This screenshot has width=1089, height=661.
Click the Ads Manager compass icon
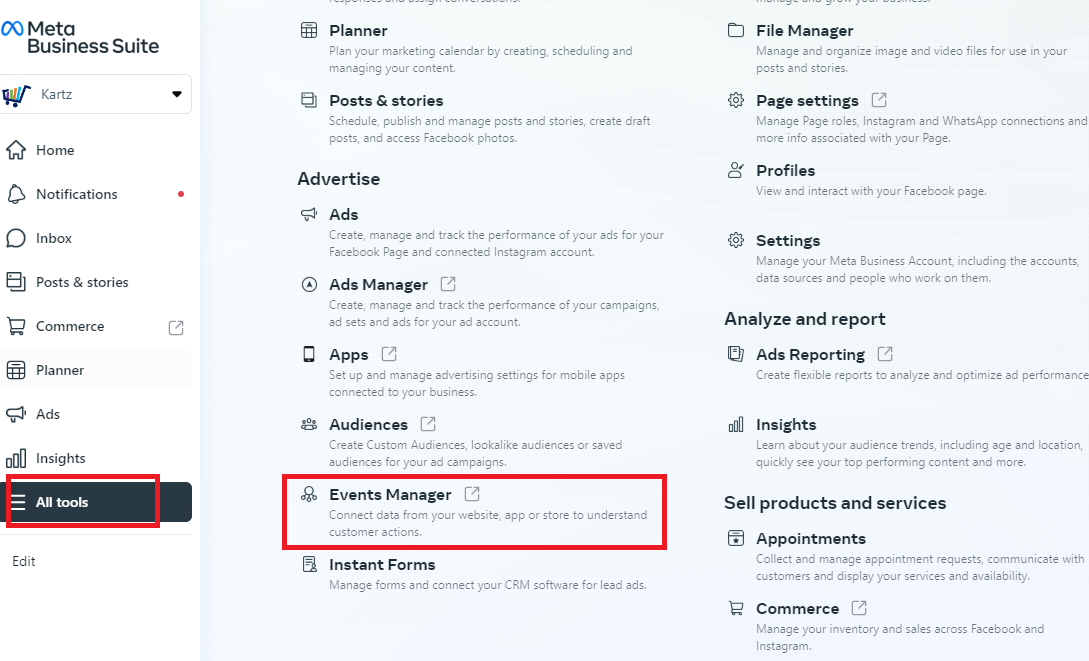(309, 285)
